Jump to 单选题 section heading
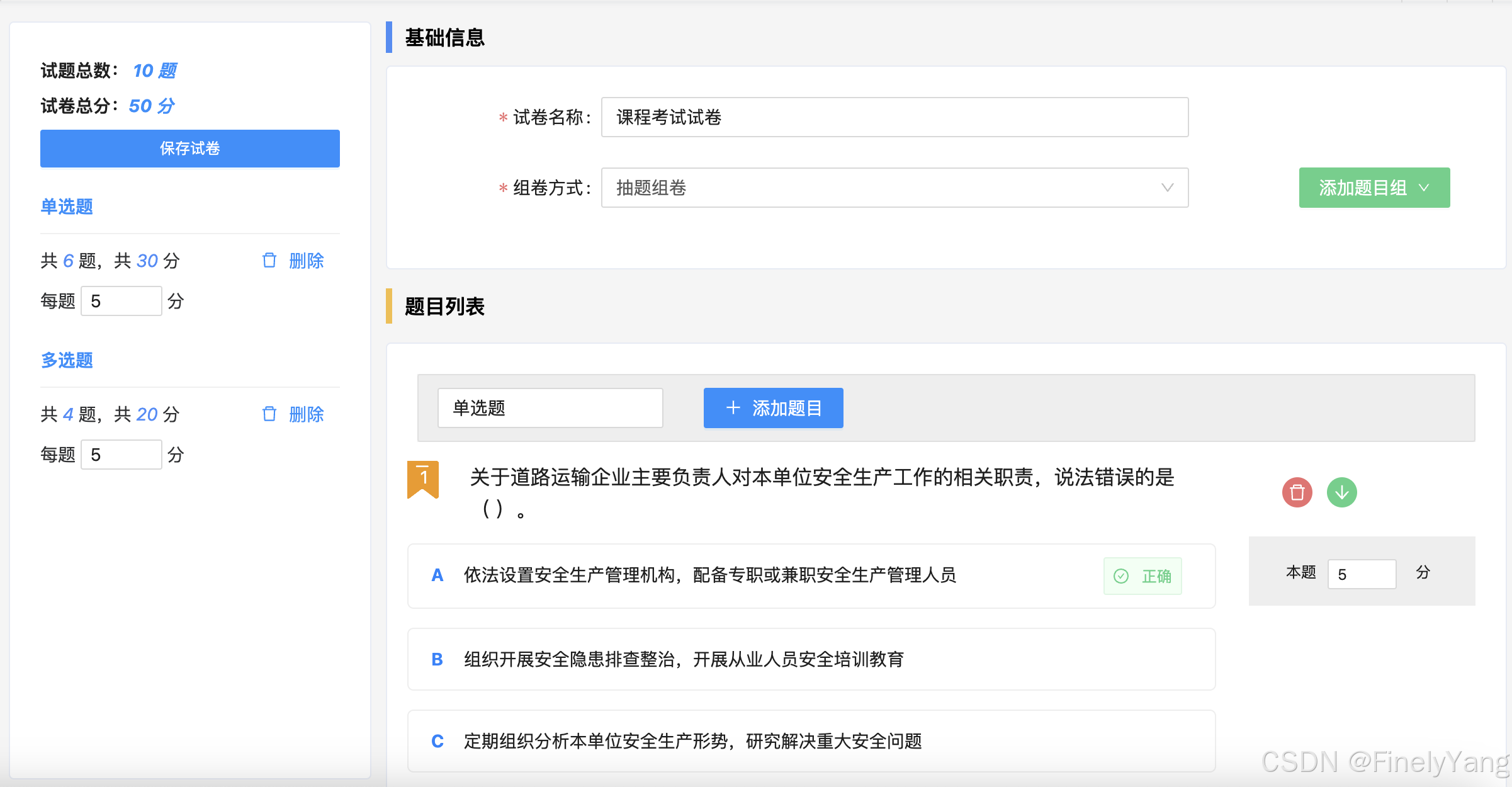 pyautogui.click(x=67, y=207)
